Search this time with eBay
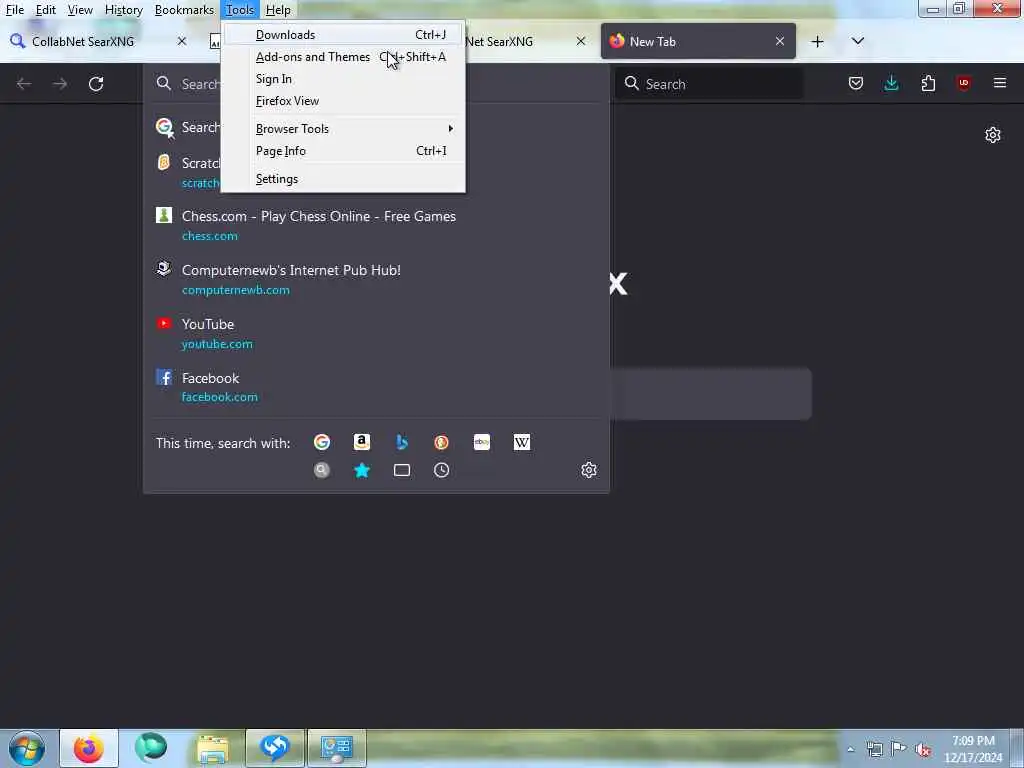Screen dimensions: 1024x768 point(482,443)
